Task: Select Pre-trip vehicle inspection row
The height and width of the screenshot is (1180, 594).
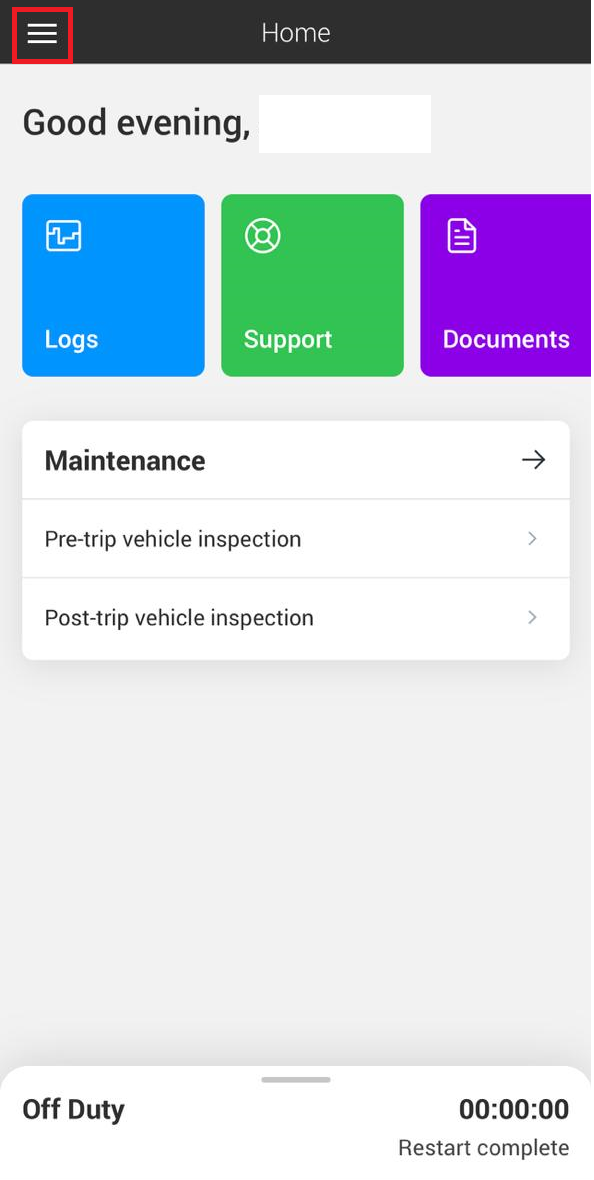Action: [296, 539]
